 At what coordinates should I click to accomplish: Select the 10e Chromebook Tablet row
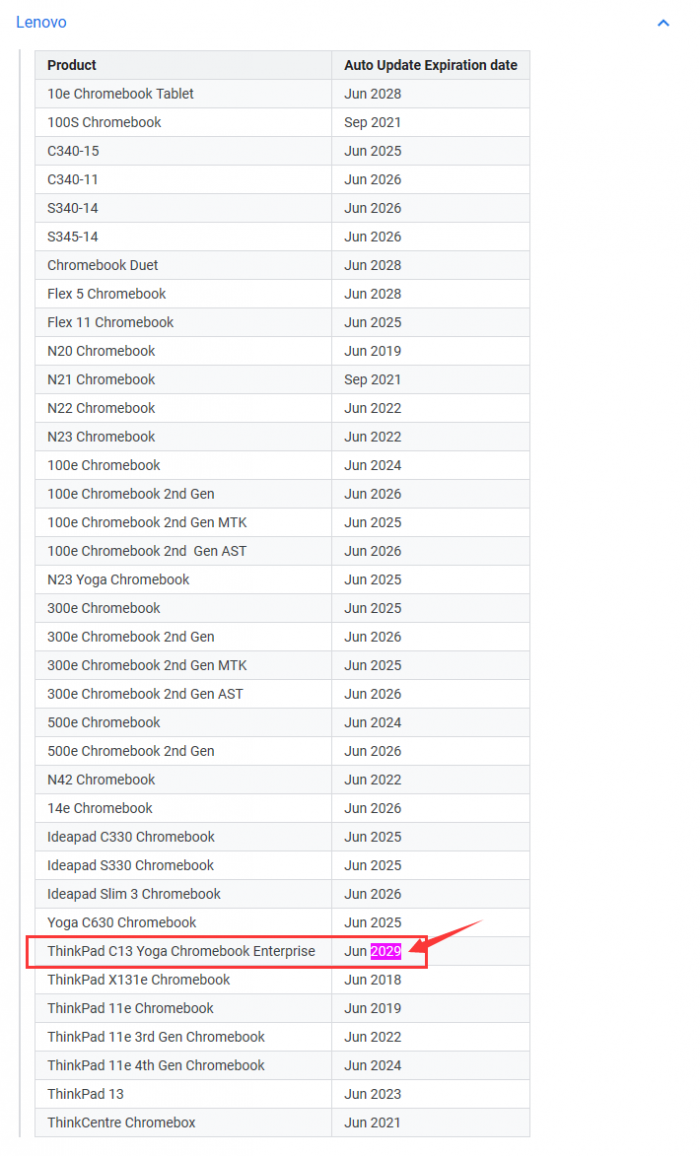coord(121,94)
